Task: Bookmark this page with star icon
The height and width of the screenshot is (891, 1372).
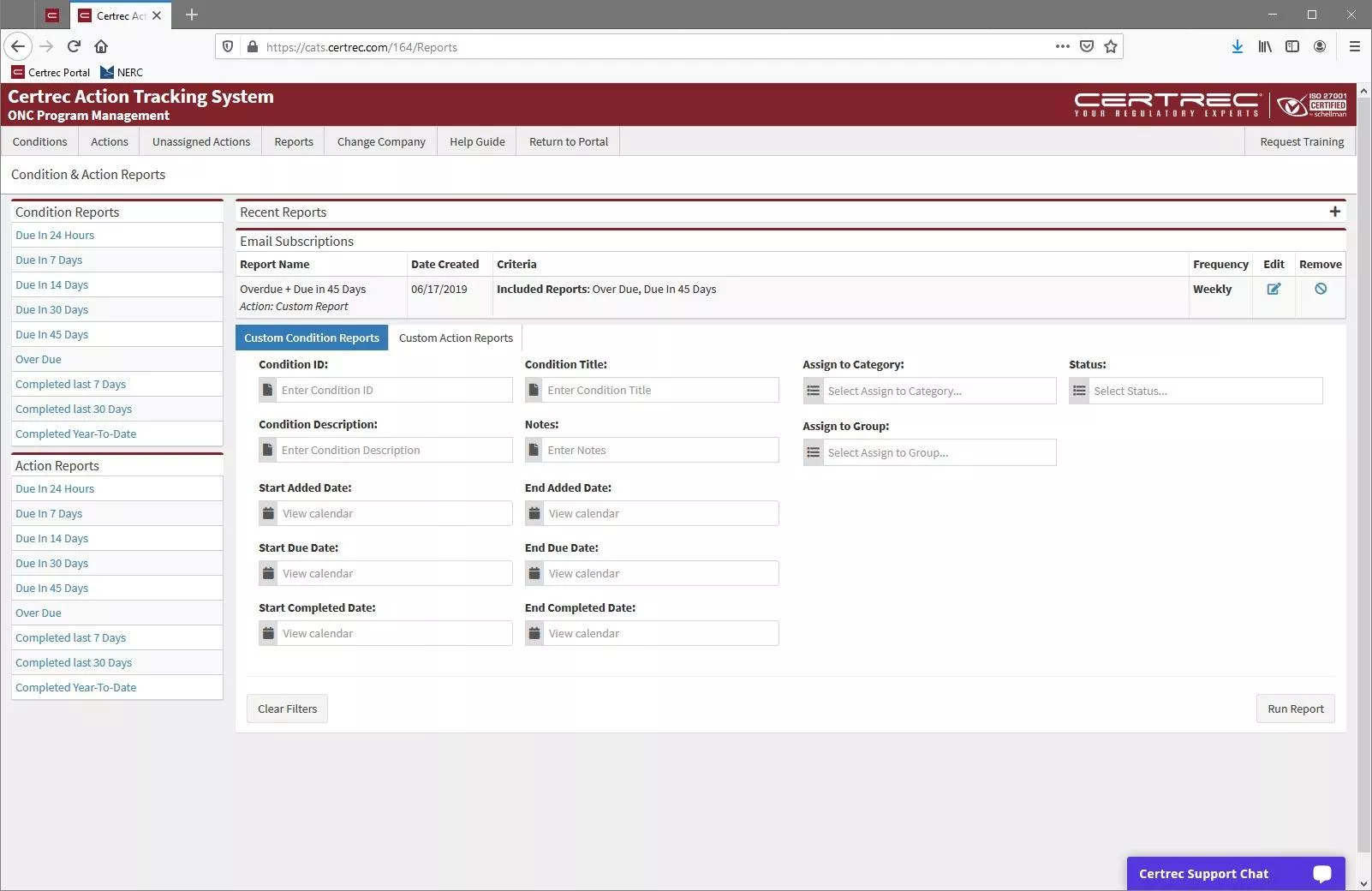Action: click(1111, 46)
